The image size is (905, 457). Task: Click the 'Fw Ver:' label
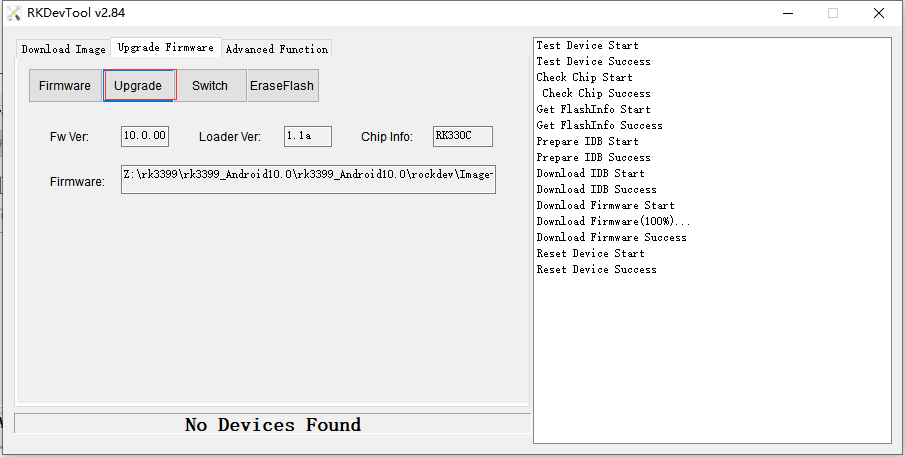[x=69, y=137]
